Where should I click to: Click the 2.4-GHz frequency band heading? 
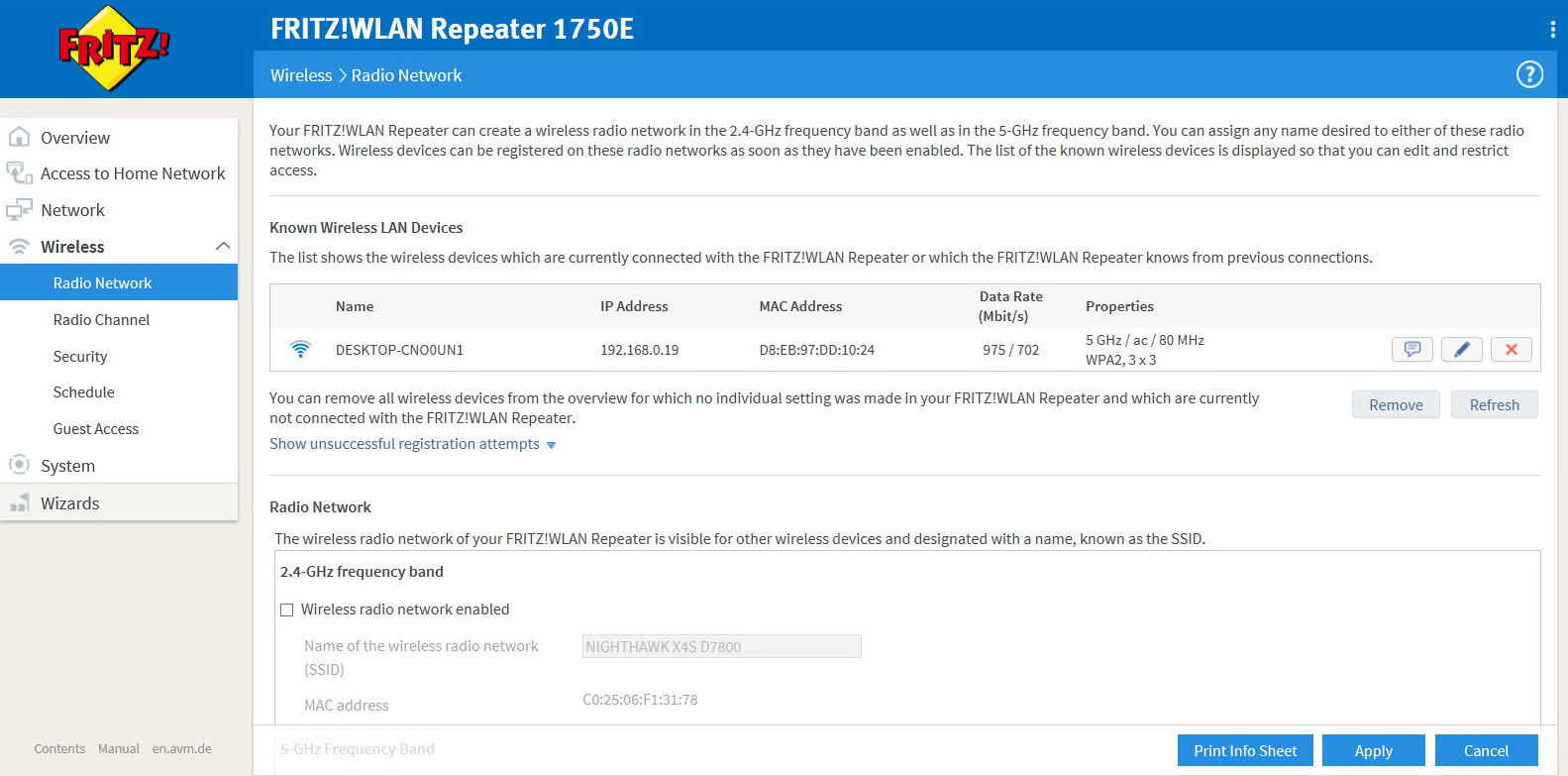tap(362, 572)
